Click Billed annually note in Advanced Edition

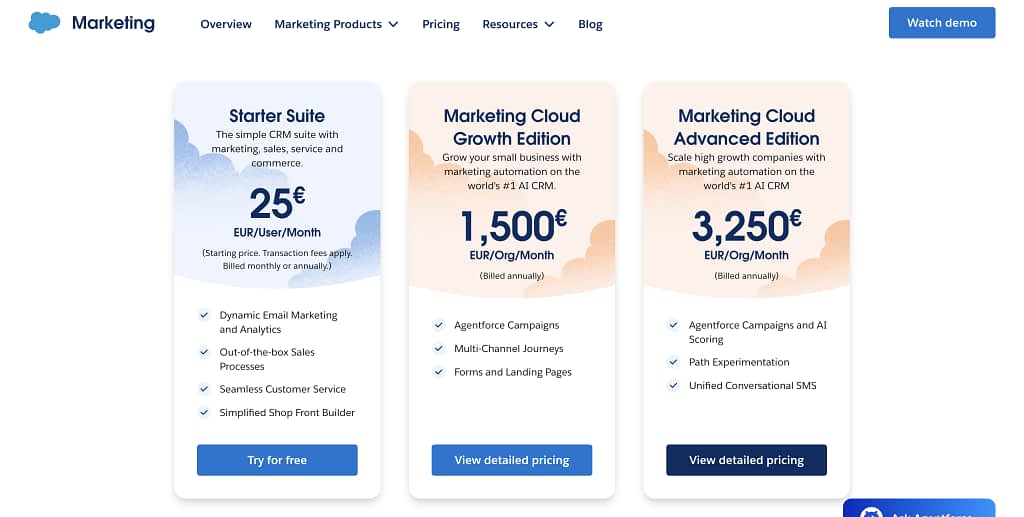pyautogui.click(x=746, y=275)
